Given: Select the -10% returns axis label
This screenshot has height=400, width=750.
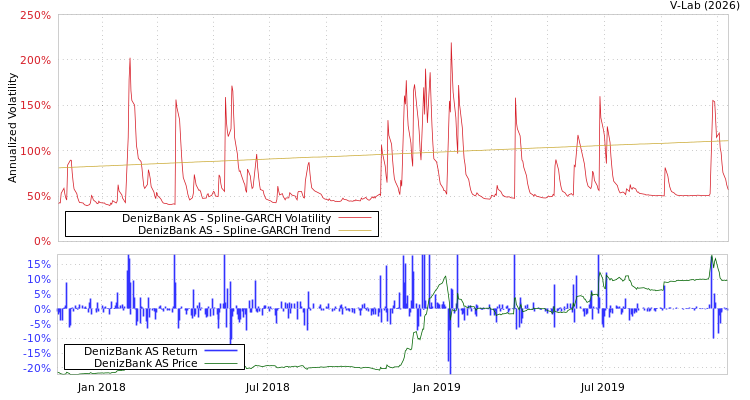Looking at the screenshot, I should [37, 339].
